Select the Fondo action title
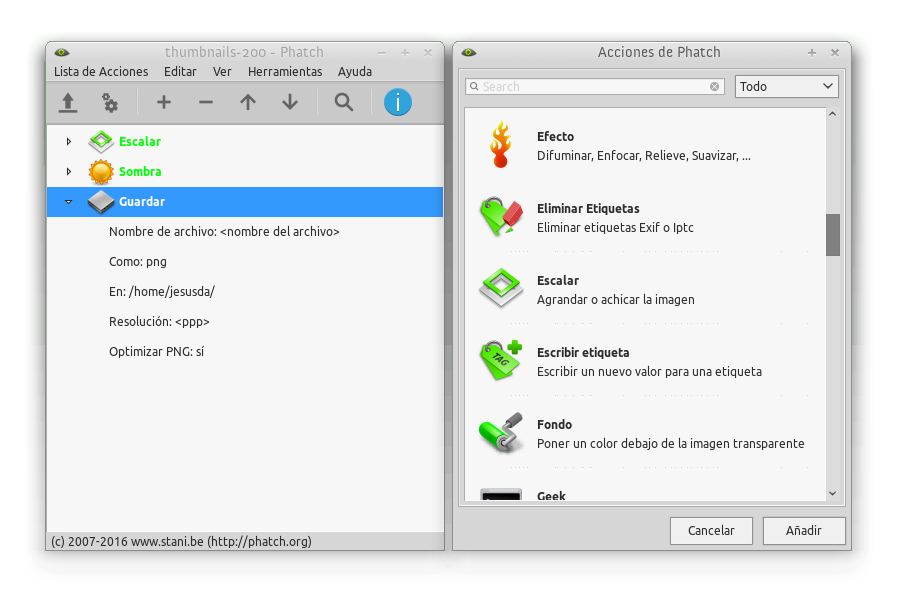The height and width of the screenshot is (592, 916). (x=554, y=424)
